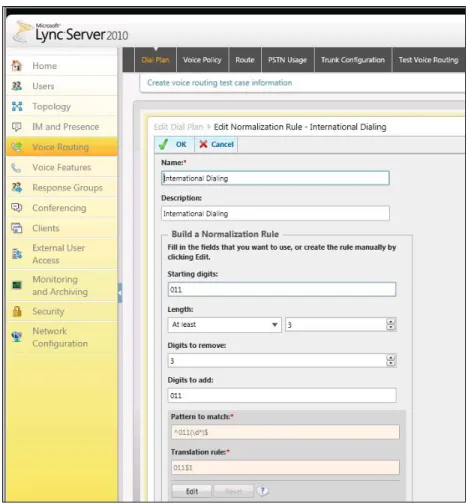Click the Topology network icon
471x504 pixels.
click(17, 106)
